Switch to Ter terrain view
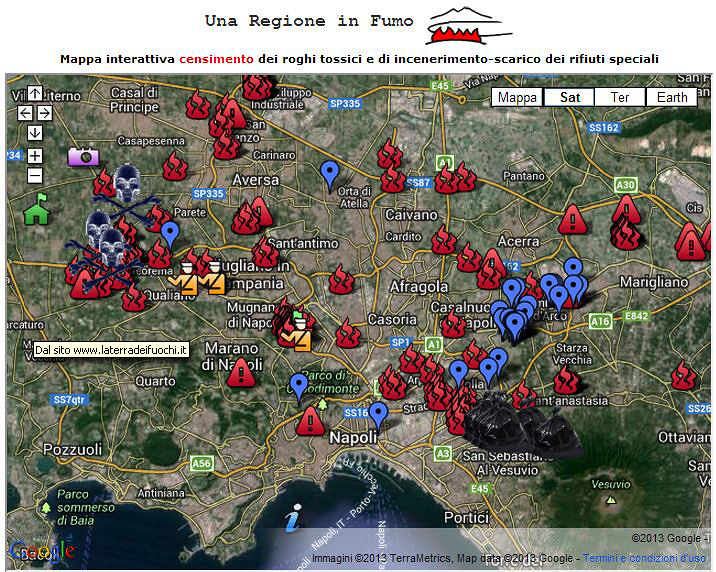The image size is (716, 572). coord(620,97)
